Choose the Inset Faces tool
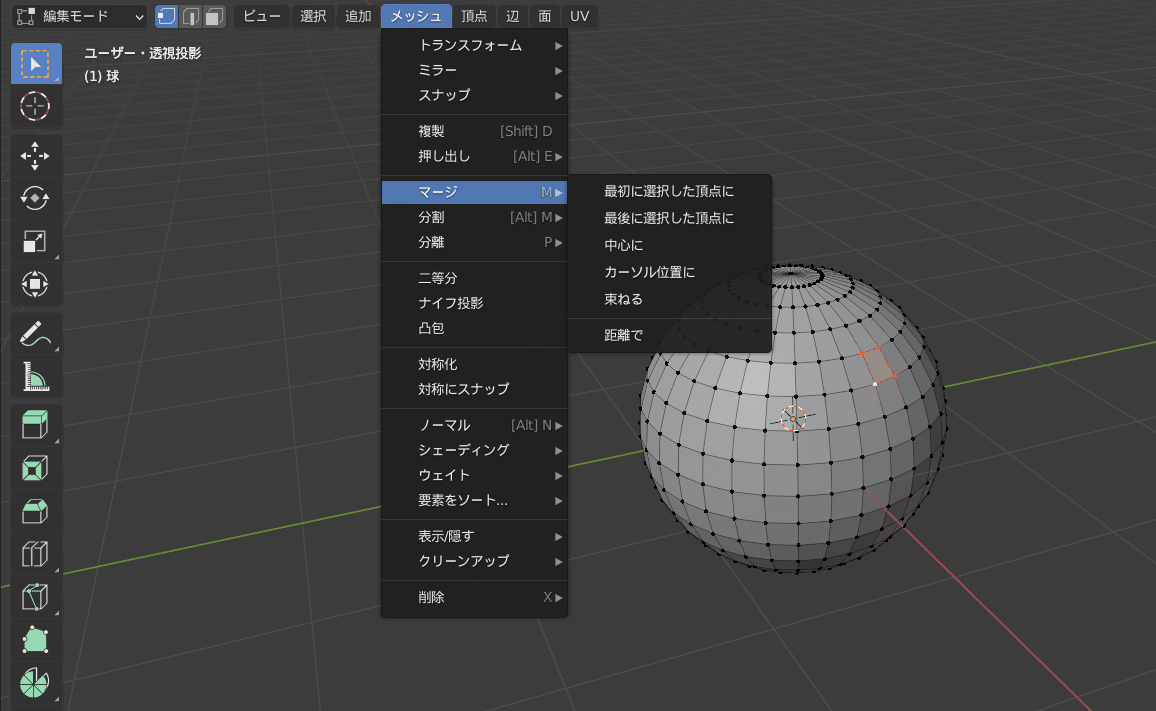The width and height of the screenshot is (1156, 711). click(35, 468)
